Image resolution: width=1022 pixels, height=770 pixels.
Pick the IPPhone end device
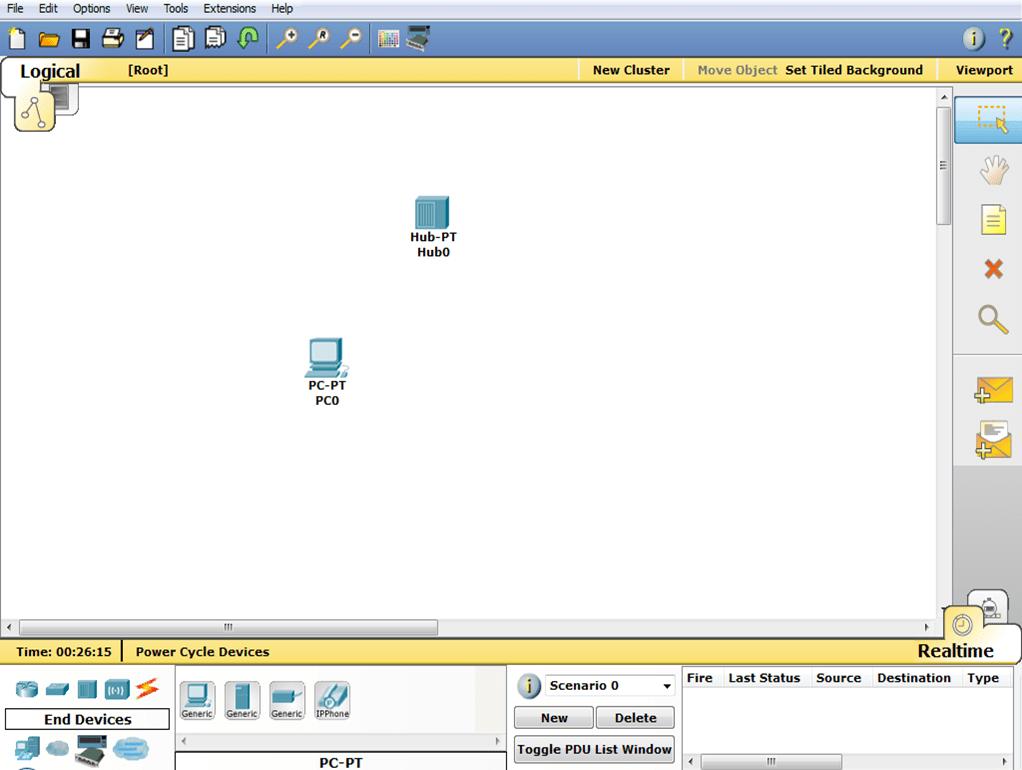332,700
